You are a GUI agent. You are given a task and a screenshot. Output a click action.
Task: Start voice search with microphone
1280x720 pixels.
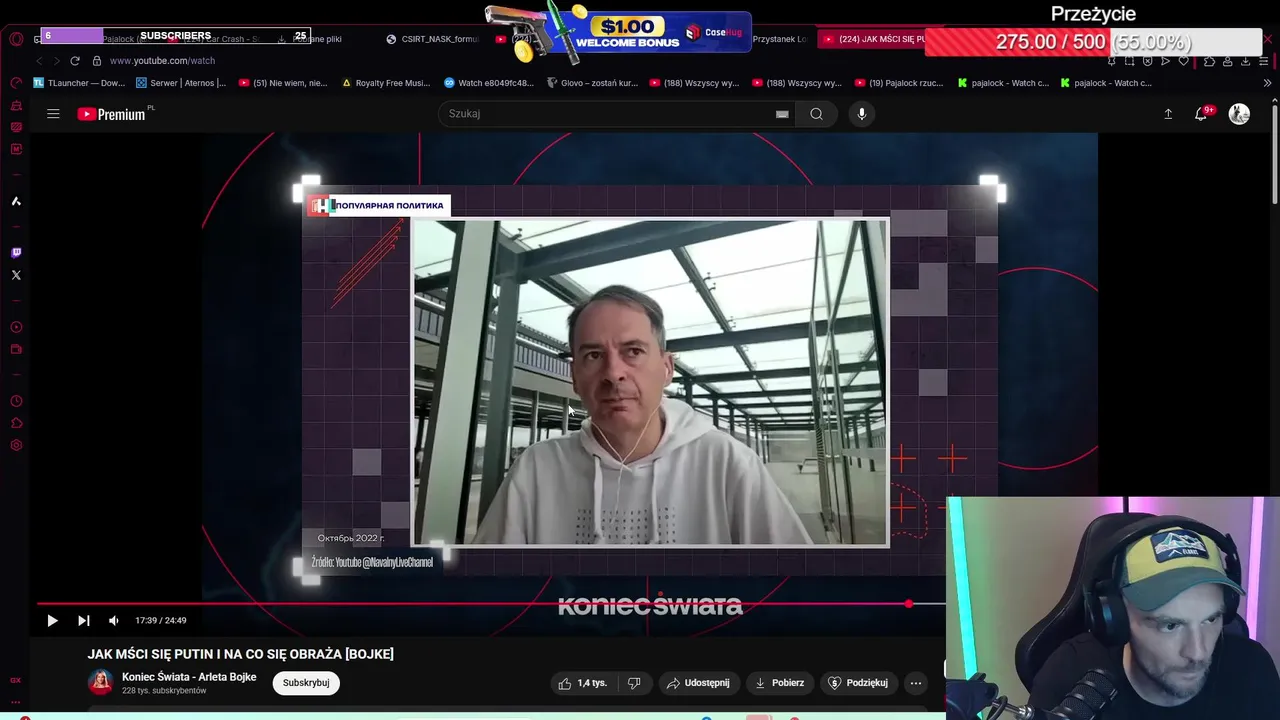(x=862, y=114)
